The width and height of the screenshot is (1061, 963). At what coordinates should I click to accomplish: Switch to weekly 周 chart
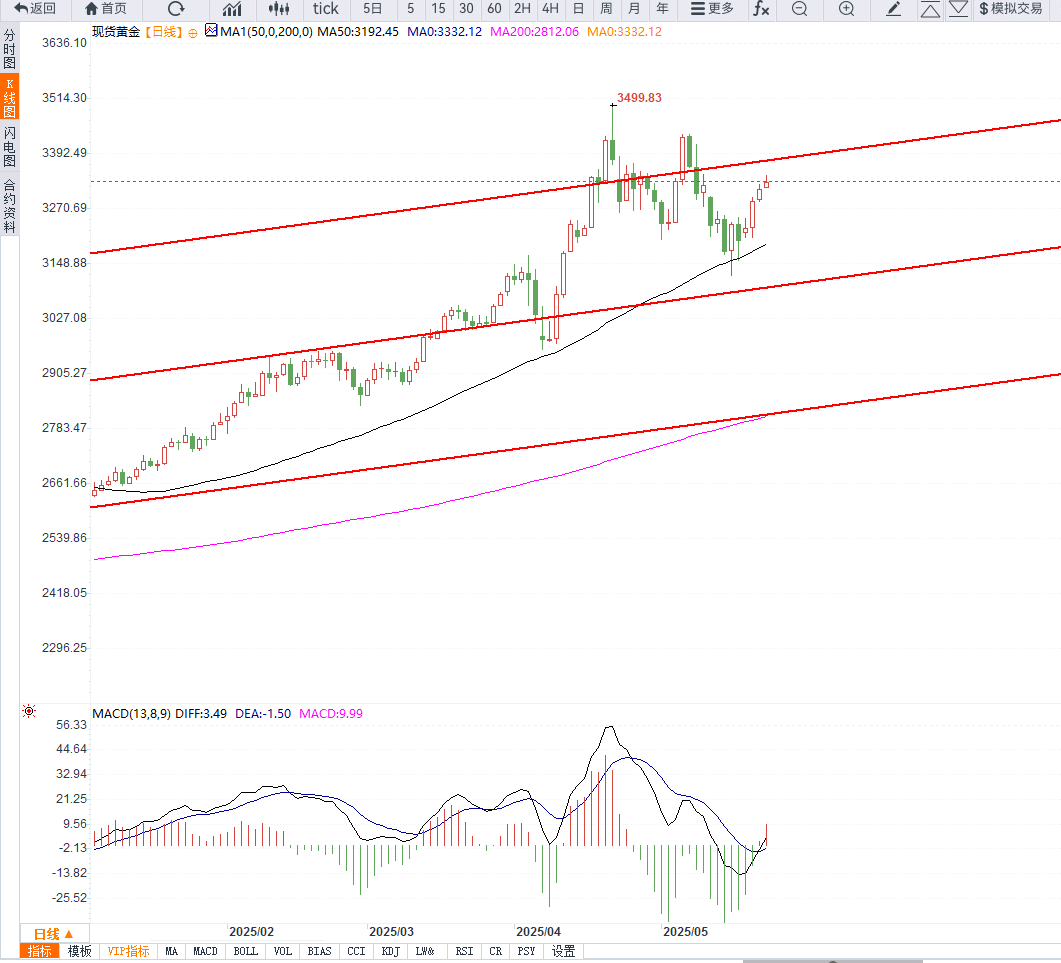(x=606, y=9)
